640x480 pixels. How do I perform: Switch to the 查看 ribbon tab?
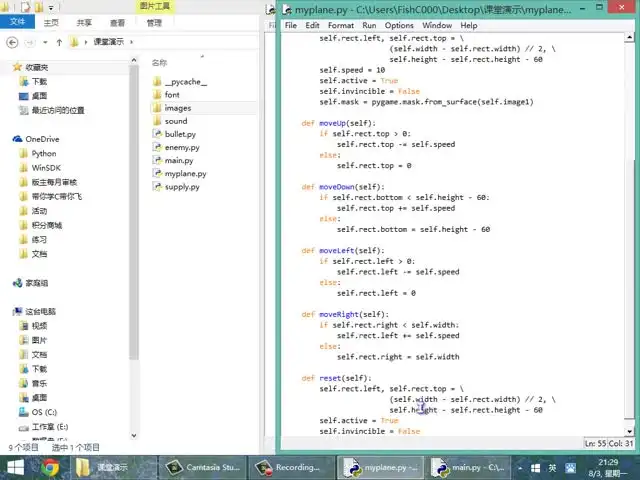118,22
